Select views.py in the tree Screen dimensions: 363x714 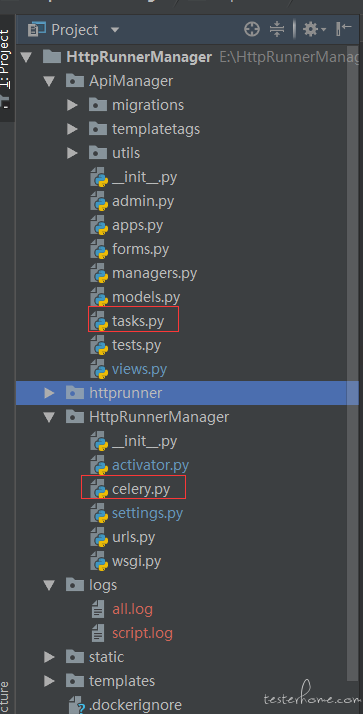[x=139, y=369]
